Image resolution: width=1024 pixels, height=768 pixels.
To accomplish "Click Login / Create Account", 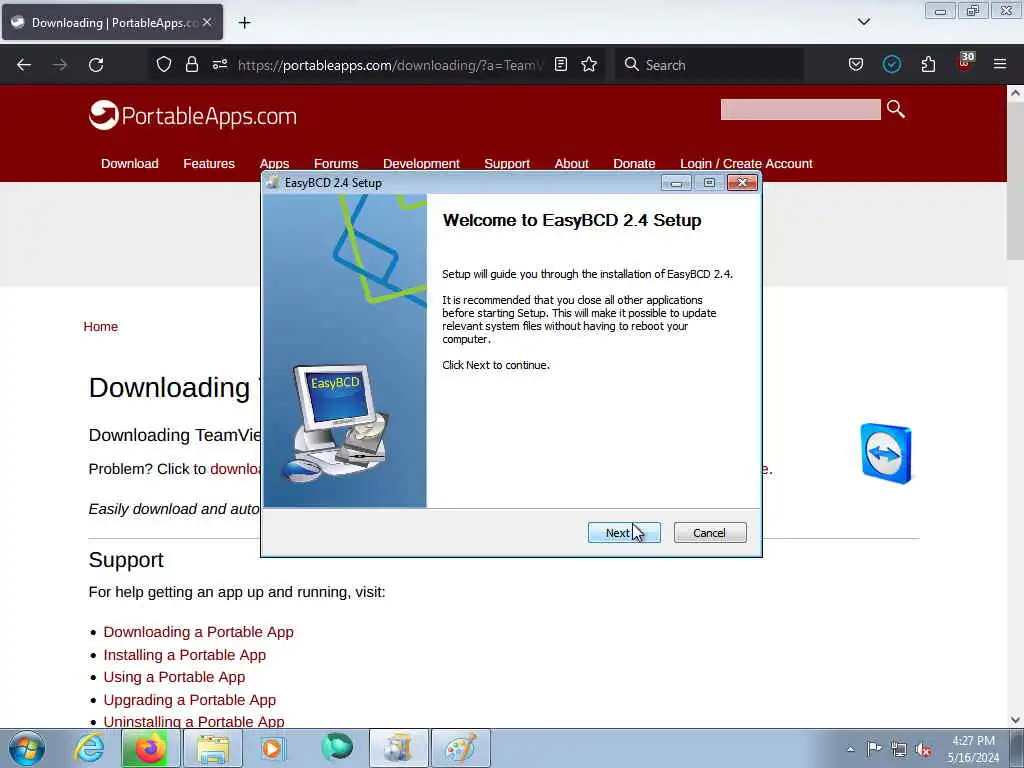I will tap(746, 163).
